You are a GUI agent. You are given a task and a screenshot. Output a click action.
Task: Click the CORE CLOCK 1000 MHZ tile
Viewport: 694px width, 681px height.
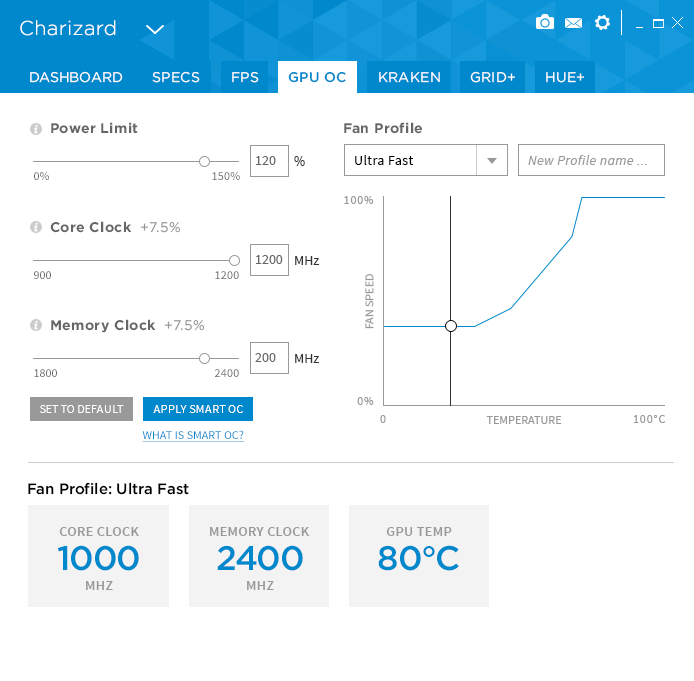click(x=98, y=556)
